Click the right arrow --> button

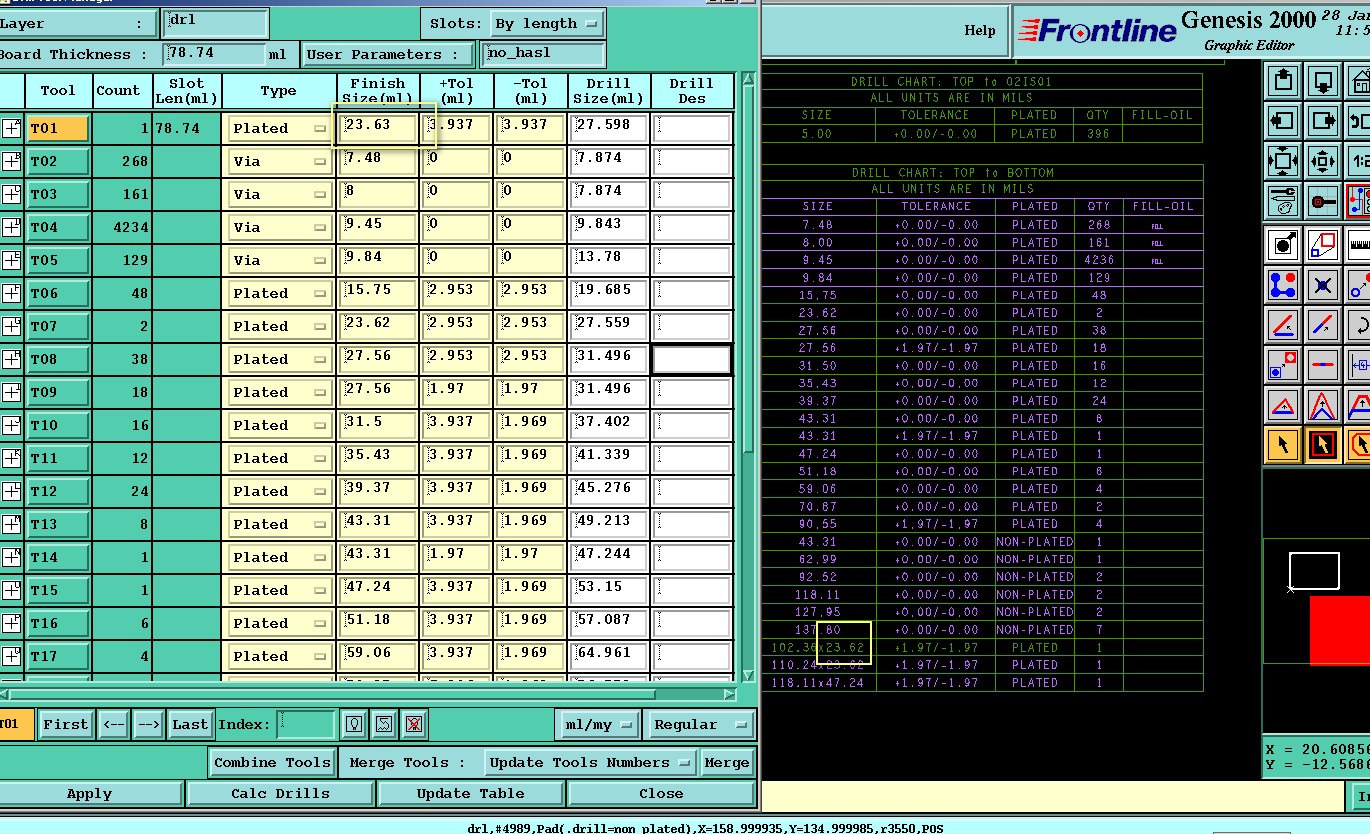coord(148,724)
